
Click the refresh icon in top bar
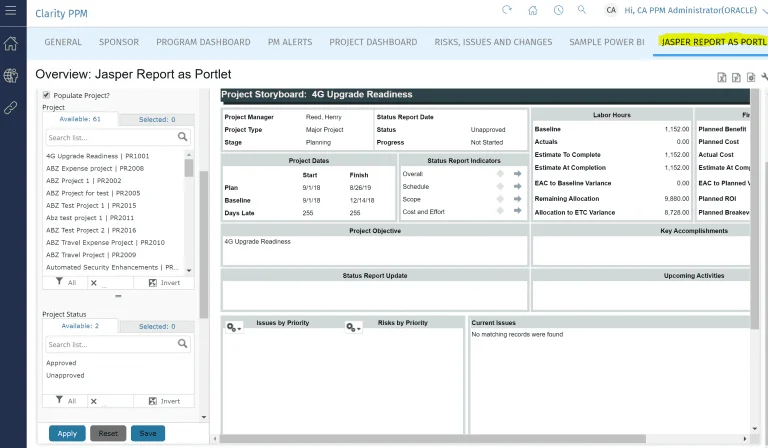[507, 9]
